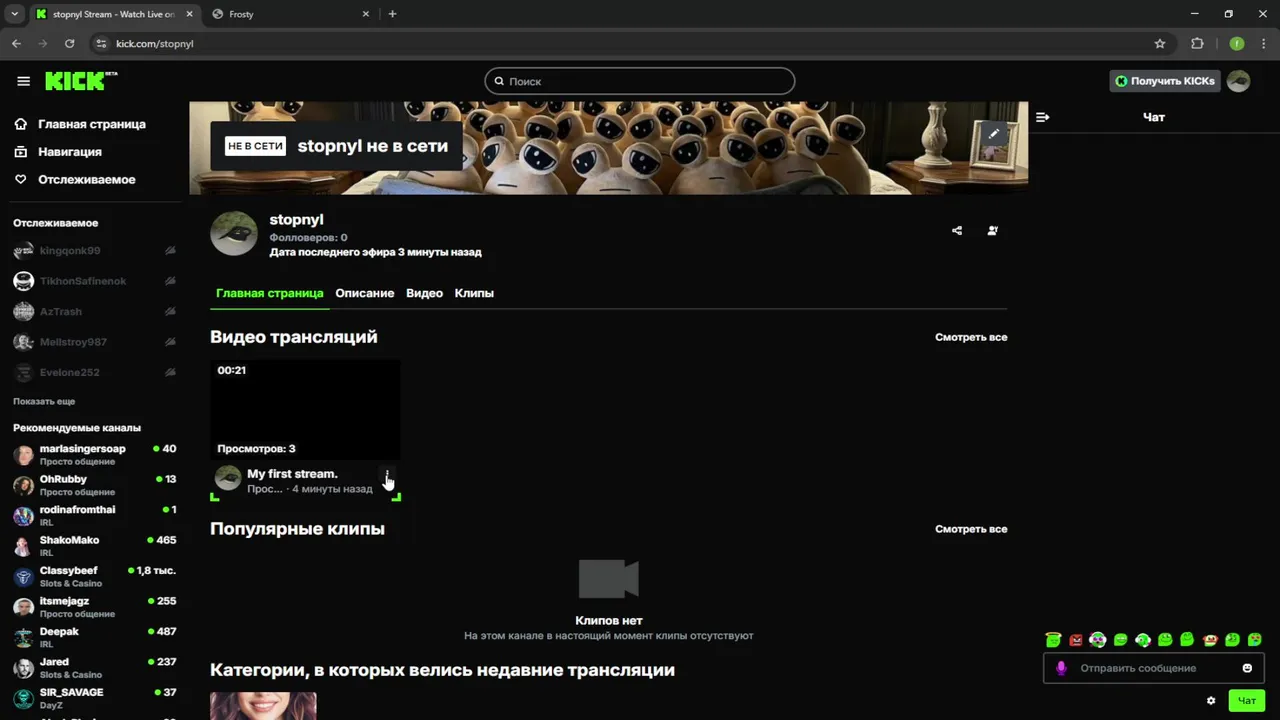
Task: Click the Отправить сообщение chat input
Action: point(1155,668)
